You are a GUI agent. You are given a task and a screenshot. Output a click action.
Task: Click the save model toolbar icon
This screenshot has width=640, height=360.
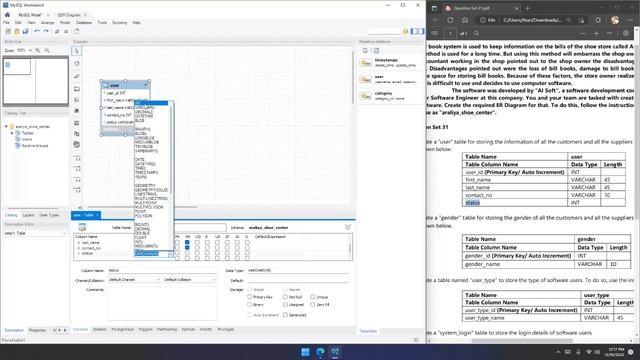click(x=25, y=31)
